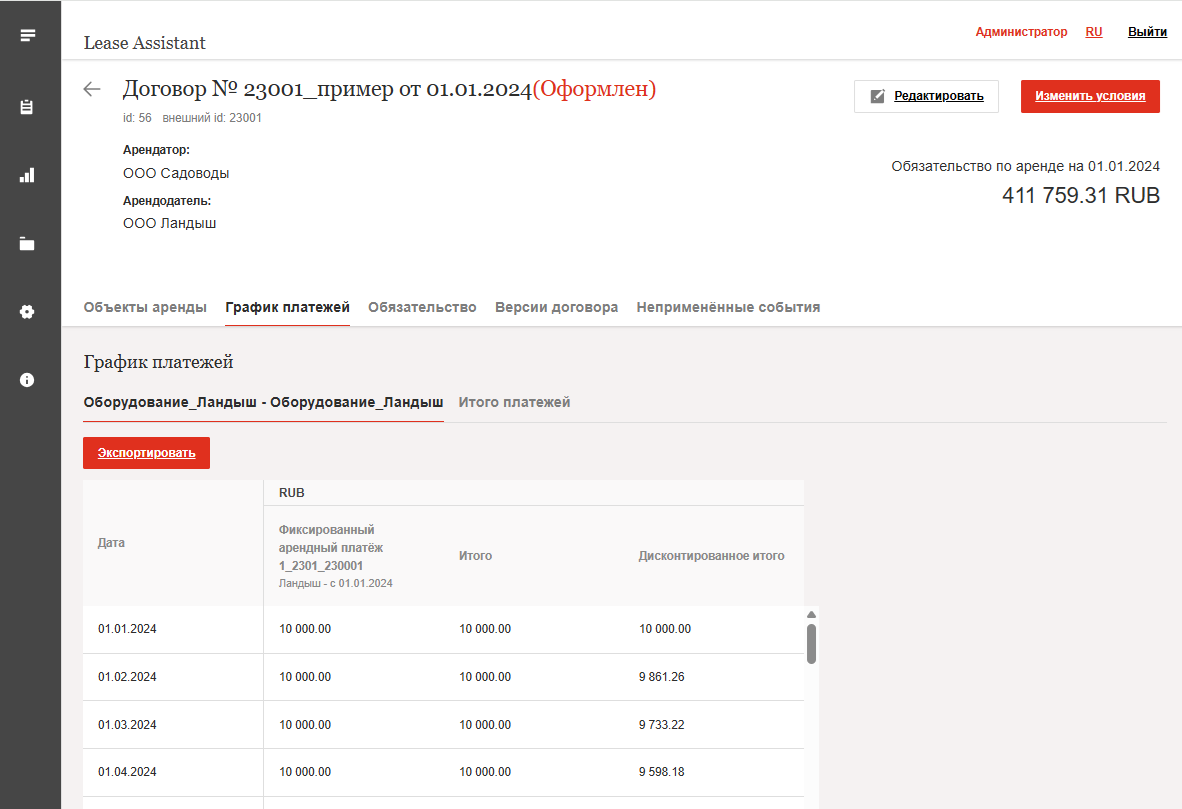View the Версии договора tab

(x=556, y=307)
